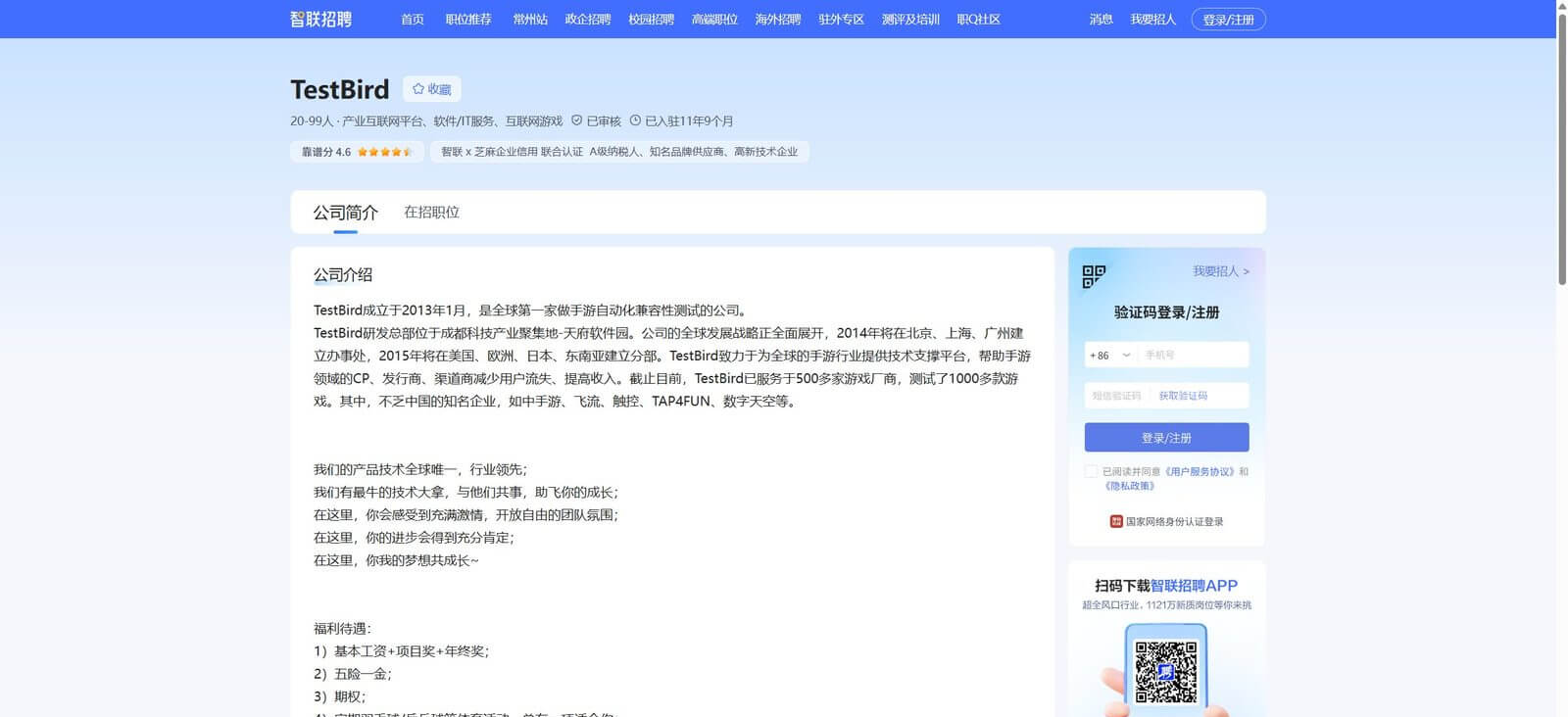Click the header 登录/注册 outlined button
Screen dimensions: 1568x717
pos(1229,20)
